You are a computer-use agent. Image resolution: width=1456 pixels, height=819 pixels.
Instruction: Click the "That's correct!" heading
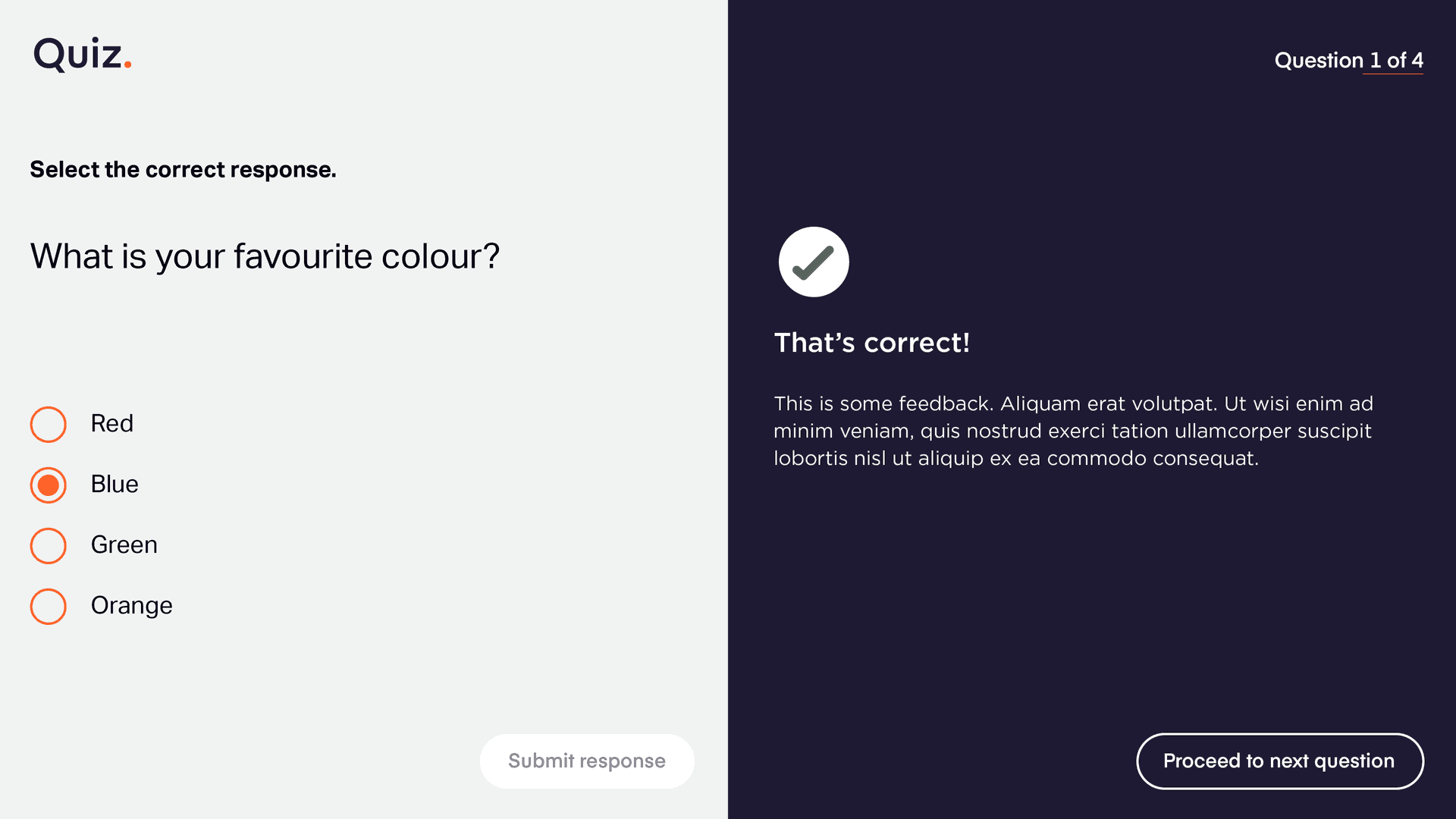(x=871, y=343)
